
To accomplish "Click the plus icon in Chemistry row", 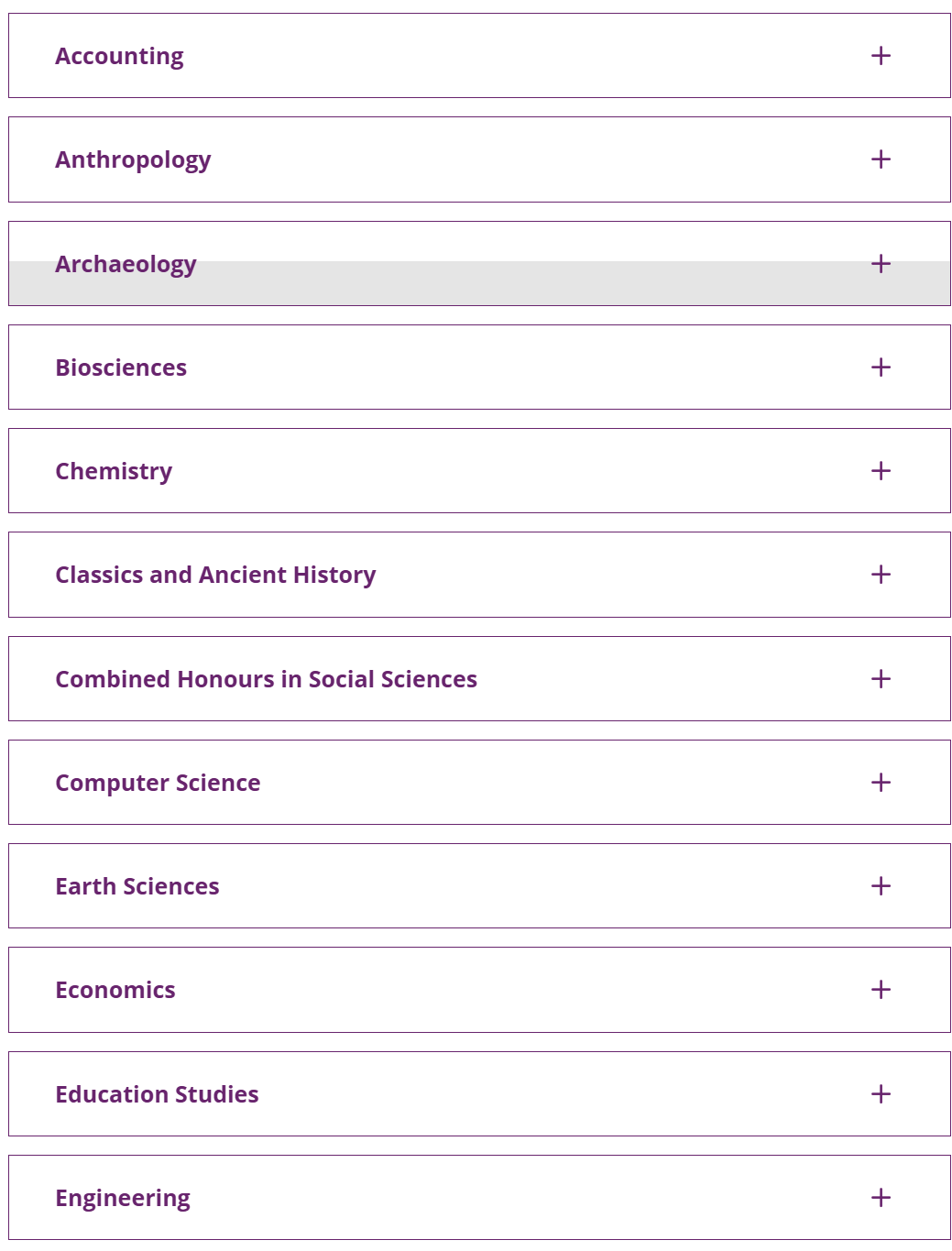I will pyautogui.click(x=881, y=471).
